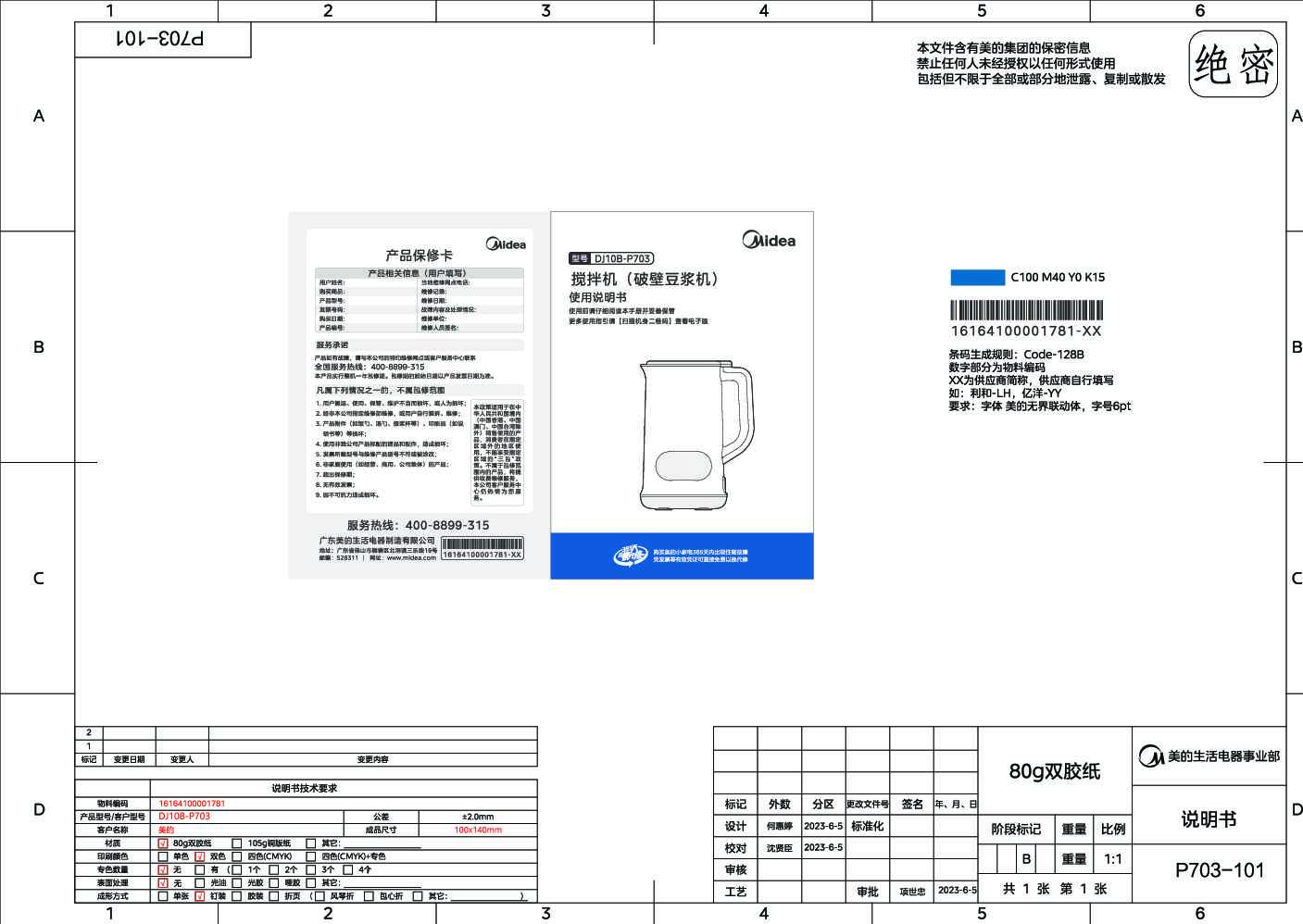Viewport: 1303px width, 924px height.
Task: Click the 说明书 title cell
Action: click(1209, 819)
